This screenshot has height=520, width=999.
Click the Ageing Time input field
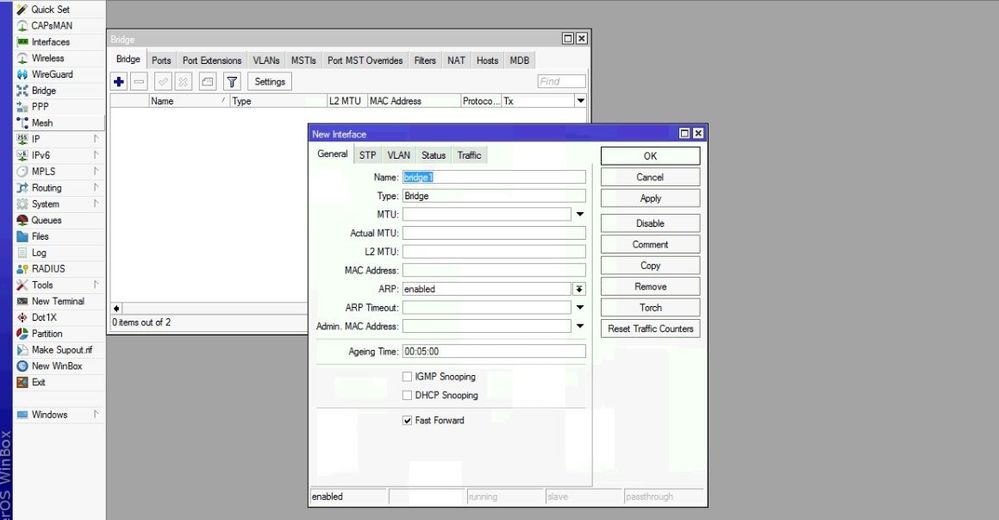493,352
